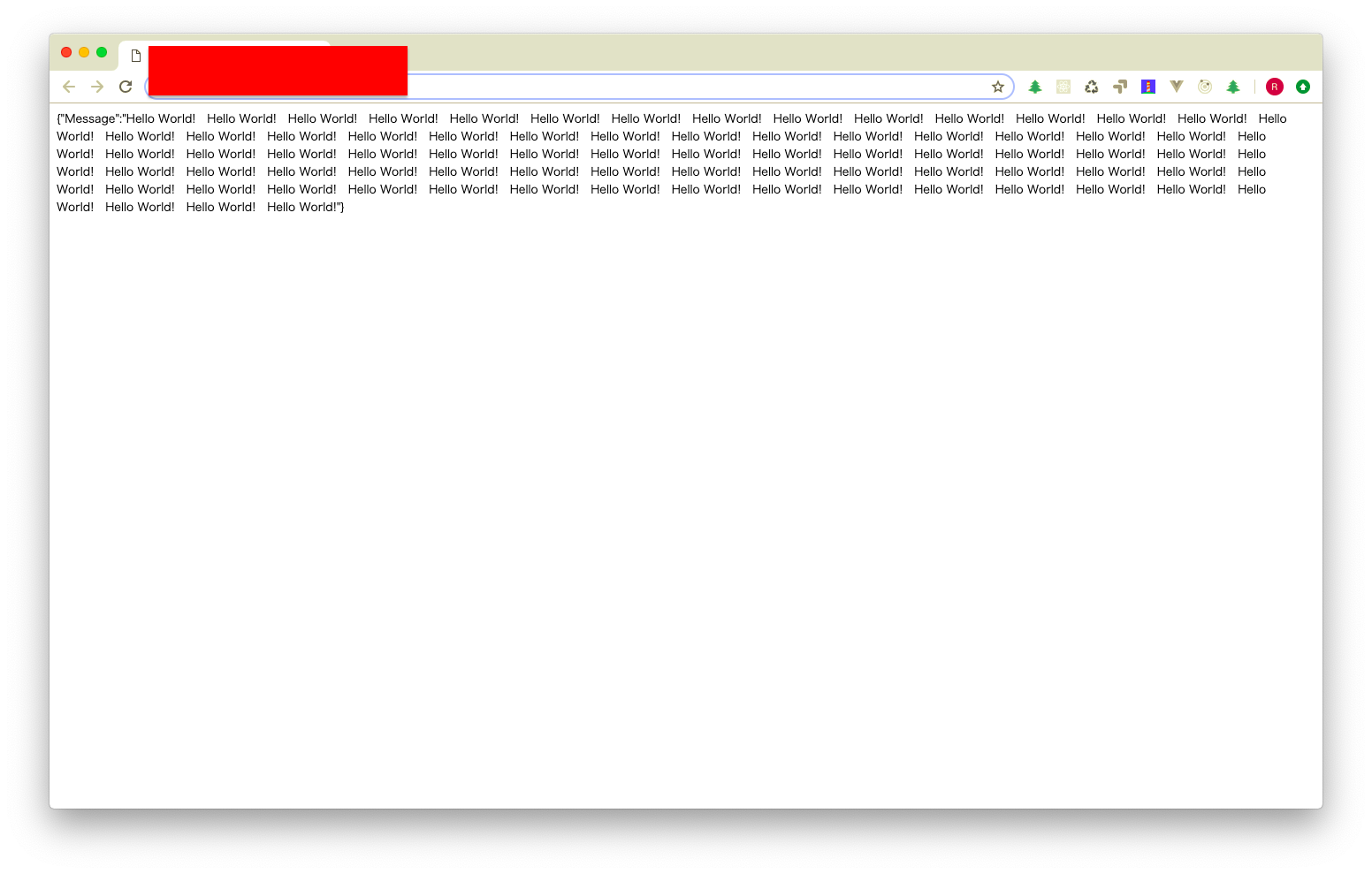1372x874 pixels.
Task: Open the green tree extension beside the bookmark star
Action: point(1035,87)
